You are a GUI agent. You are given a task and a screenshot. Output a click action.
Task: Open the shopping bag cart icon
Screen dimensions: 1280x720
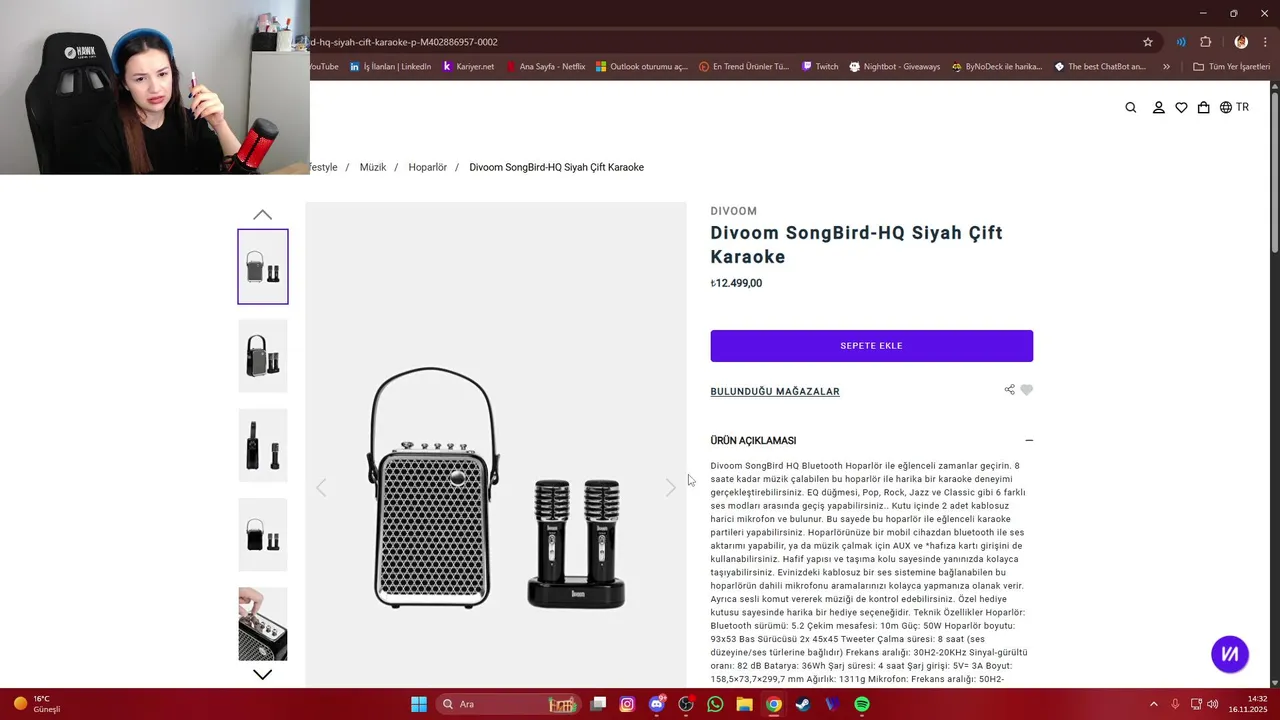click(1203, 108)
